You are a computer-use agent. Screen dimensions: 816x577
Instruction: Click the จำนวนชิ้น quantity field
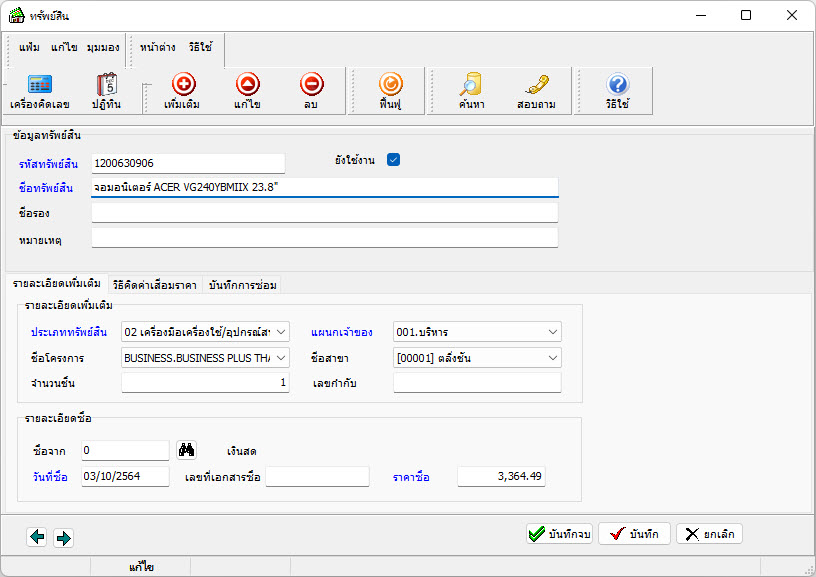point(205,382)
